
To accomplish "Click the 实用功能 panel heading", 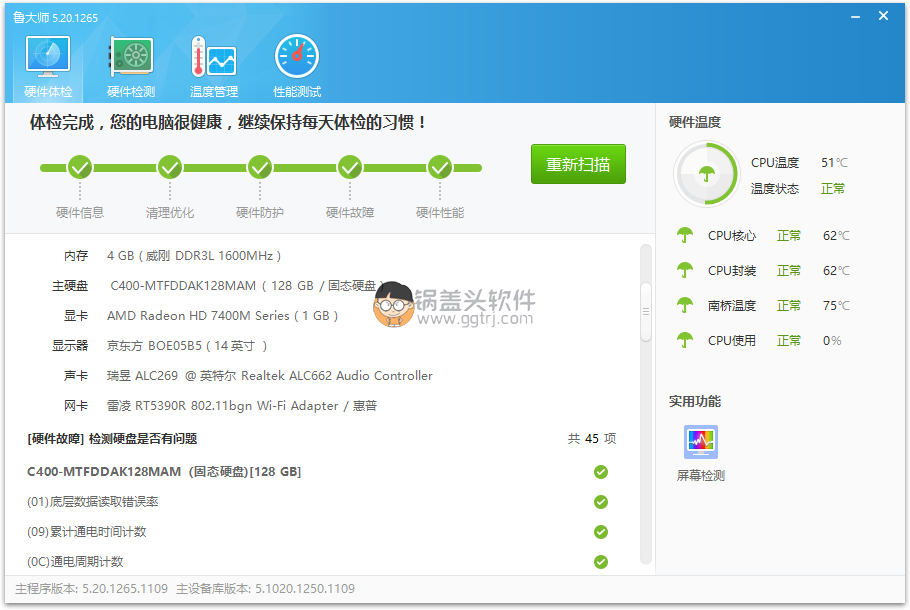I will [x=695, y=401].
